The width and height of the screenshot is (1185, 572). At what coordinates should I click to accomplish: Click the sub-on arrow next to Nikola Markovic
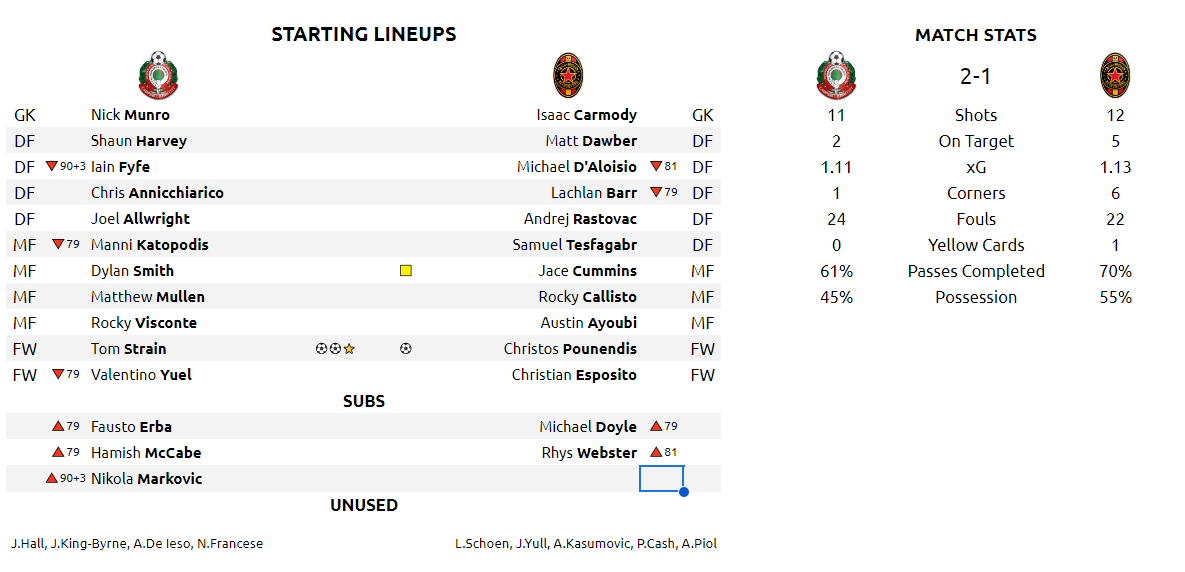(52, 479)
